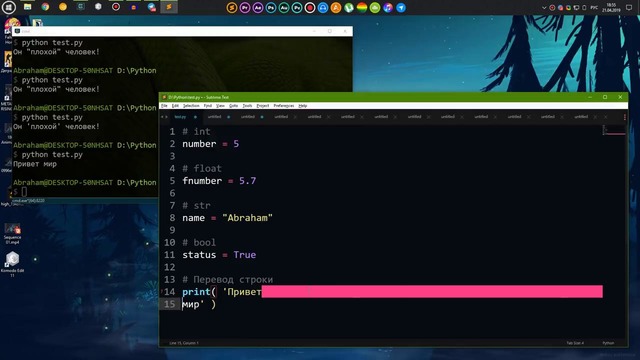Viewport: 640px width, 360px height.
Task: Open the After Effects (Ae) dock icon
Action: pos(258,7)
